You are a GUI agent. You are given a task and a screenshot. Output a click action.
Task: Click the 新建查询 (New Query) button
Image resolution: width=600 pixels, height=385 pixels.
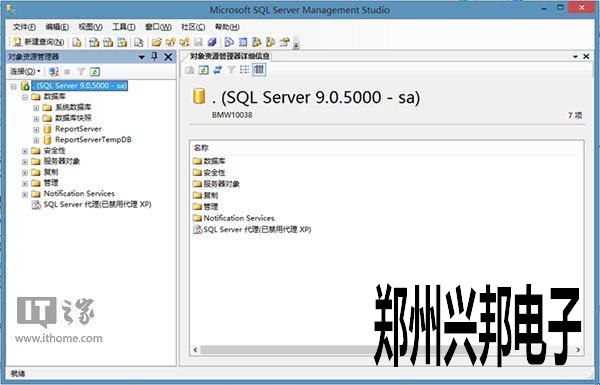click(38, 42)
